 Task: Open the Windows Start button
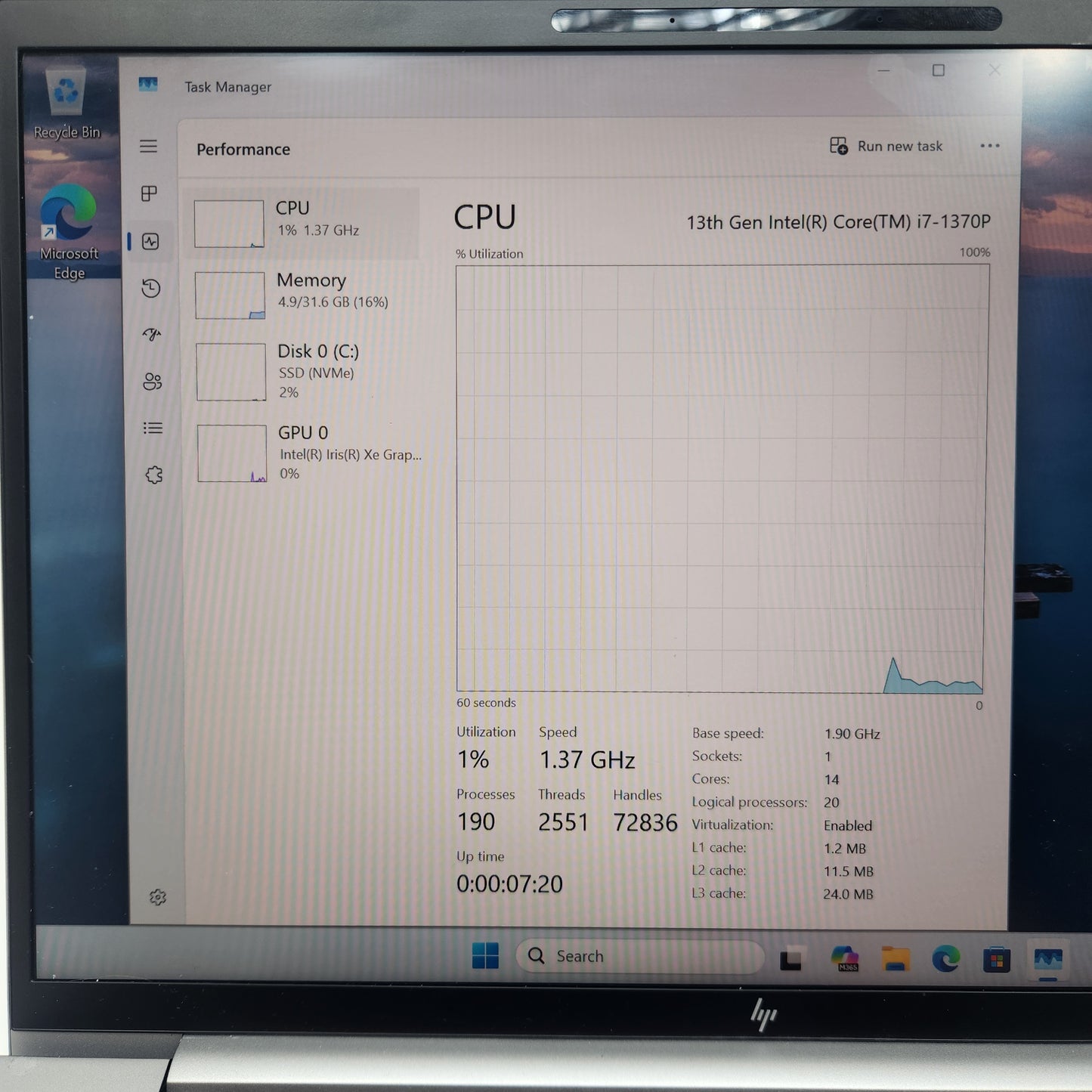pos(485,956)
